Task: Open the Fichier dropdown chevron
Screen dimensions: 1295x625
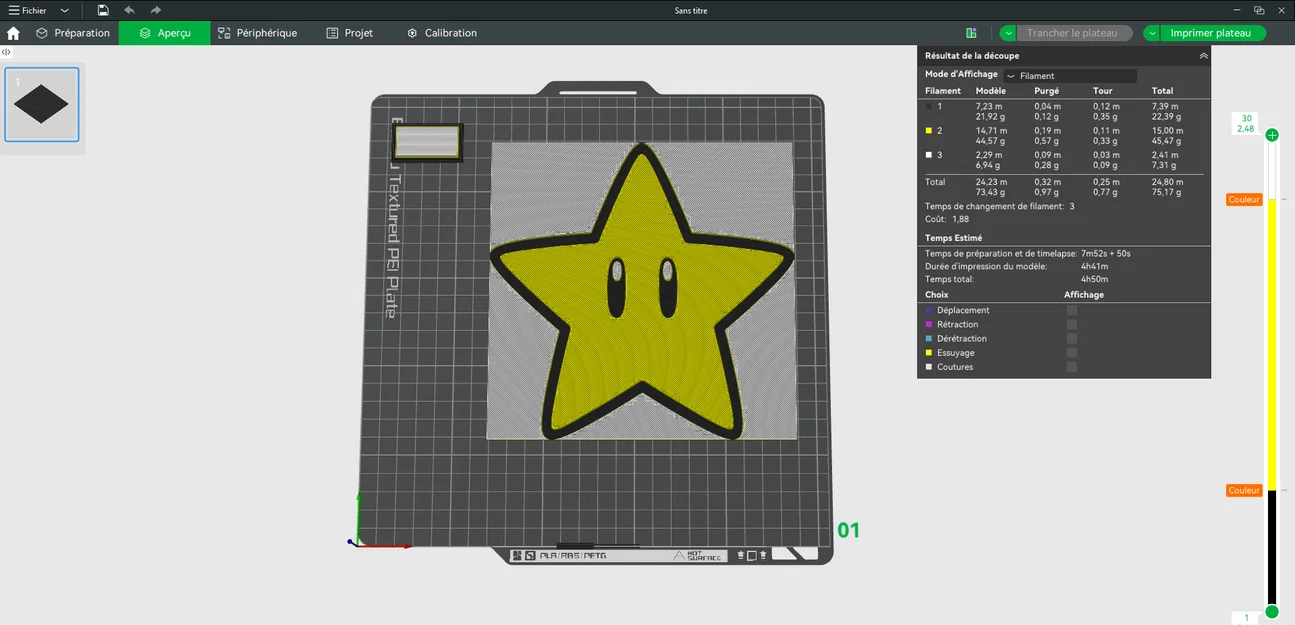Action: [64, 10]
